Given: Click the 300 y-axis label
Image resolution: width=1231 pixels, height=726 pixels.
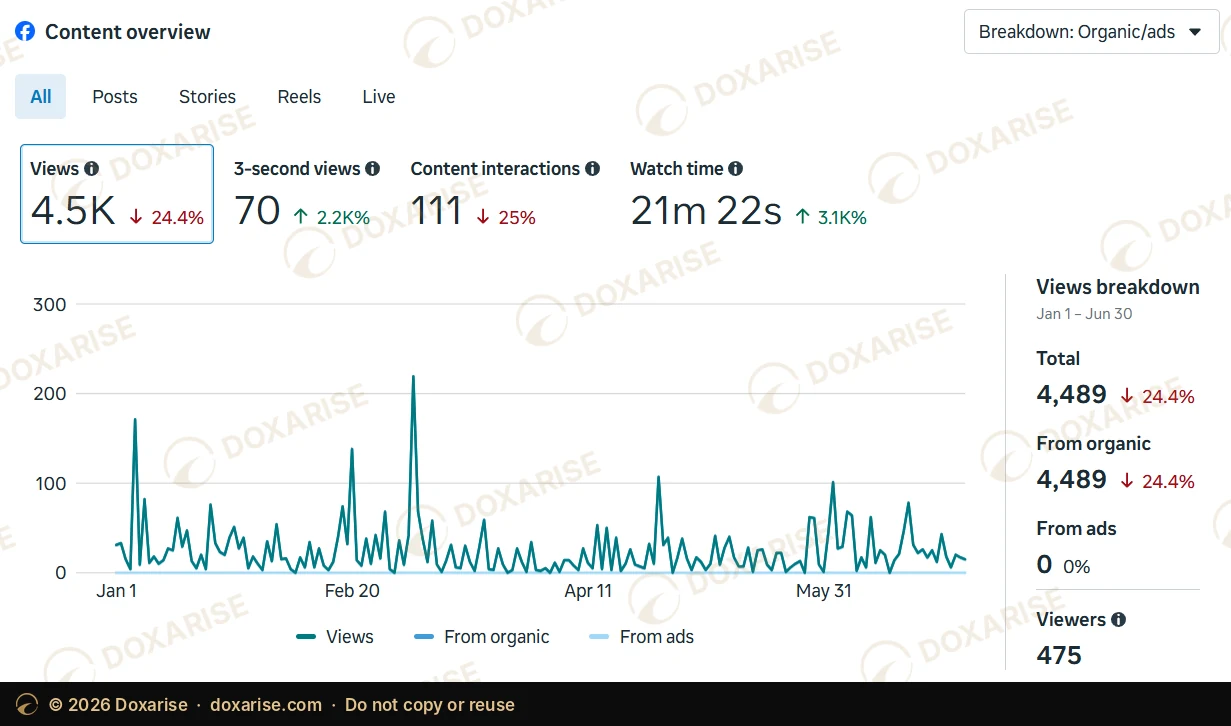Looking at the screenshot, I should click(49, 304).
